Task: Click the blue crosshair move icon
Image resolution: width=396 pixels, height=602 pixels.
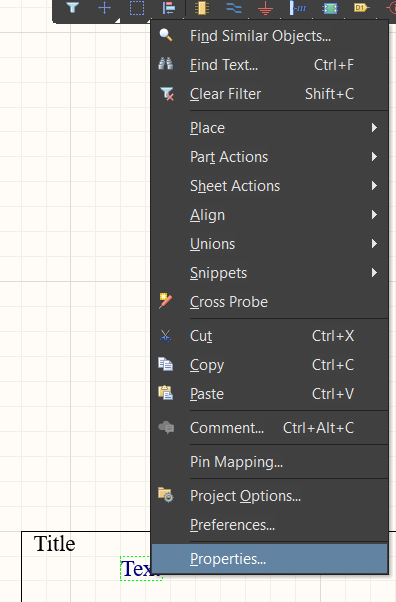Action: pyautogui.click(x=104, y=8)
